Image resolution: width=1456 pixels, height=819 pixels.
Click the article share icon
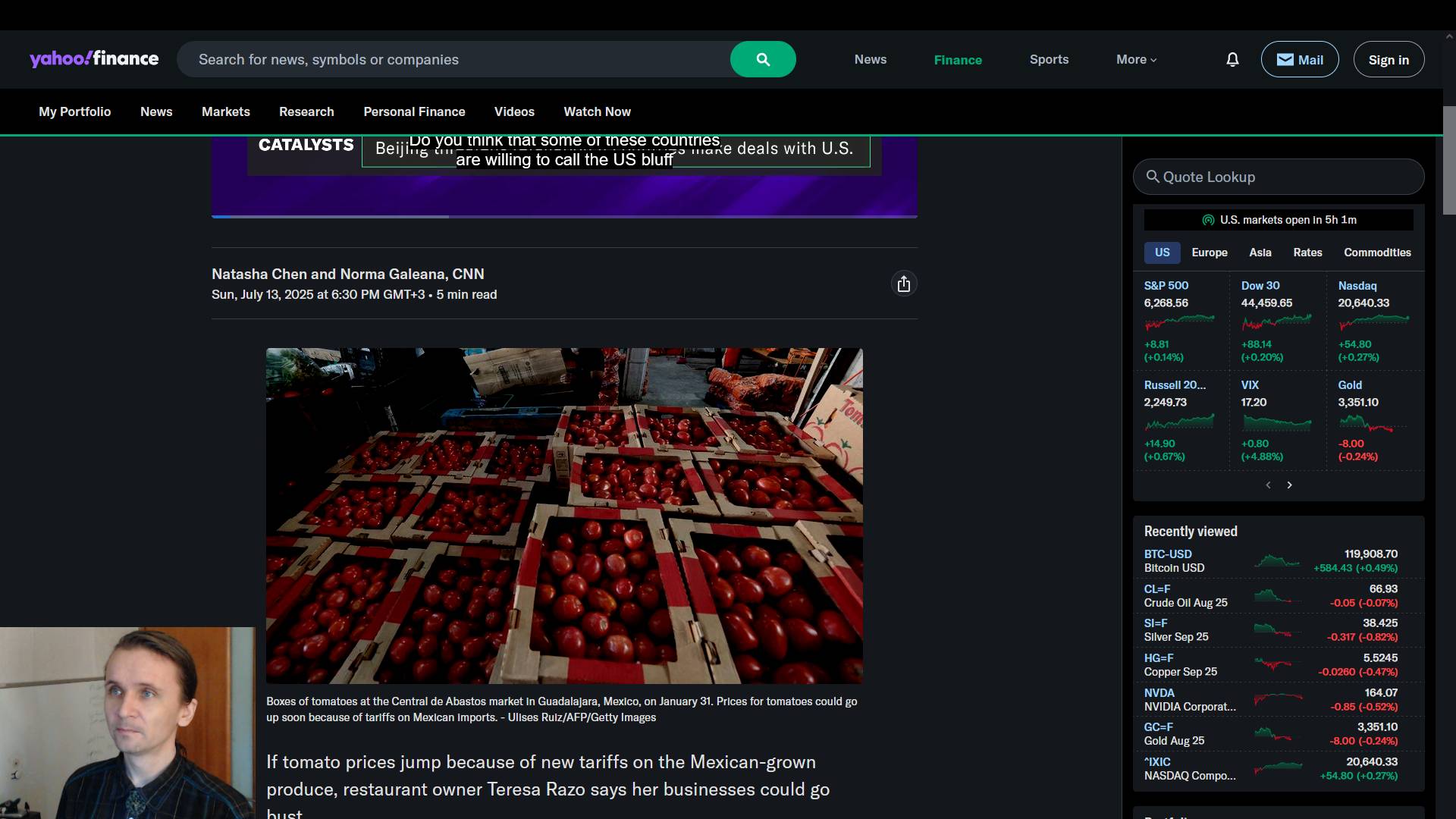[x=903, y=284]
